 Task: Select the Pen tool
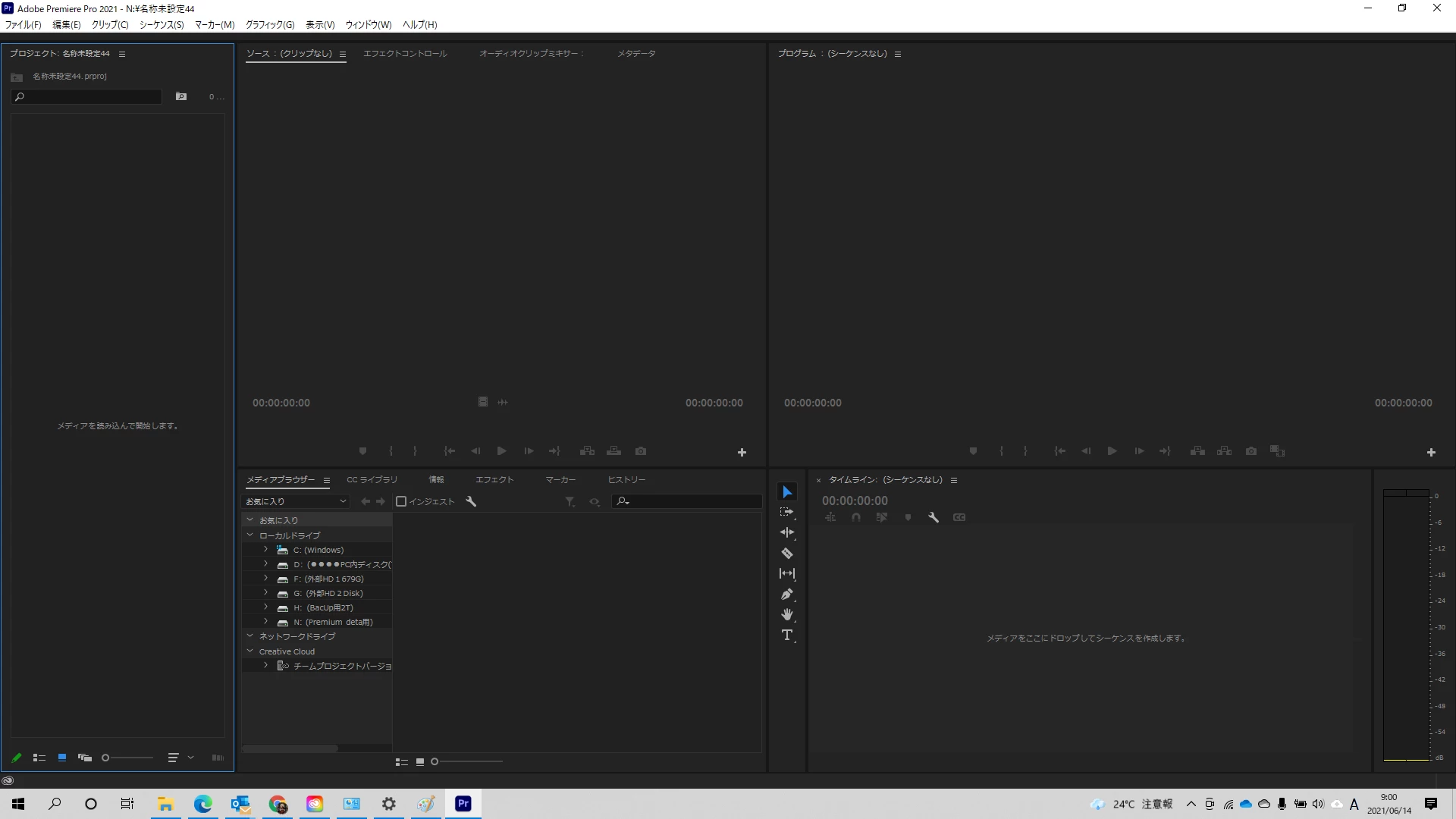(x=787, y=595)
